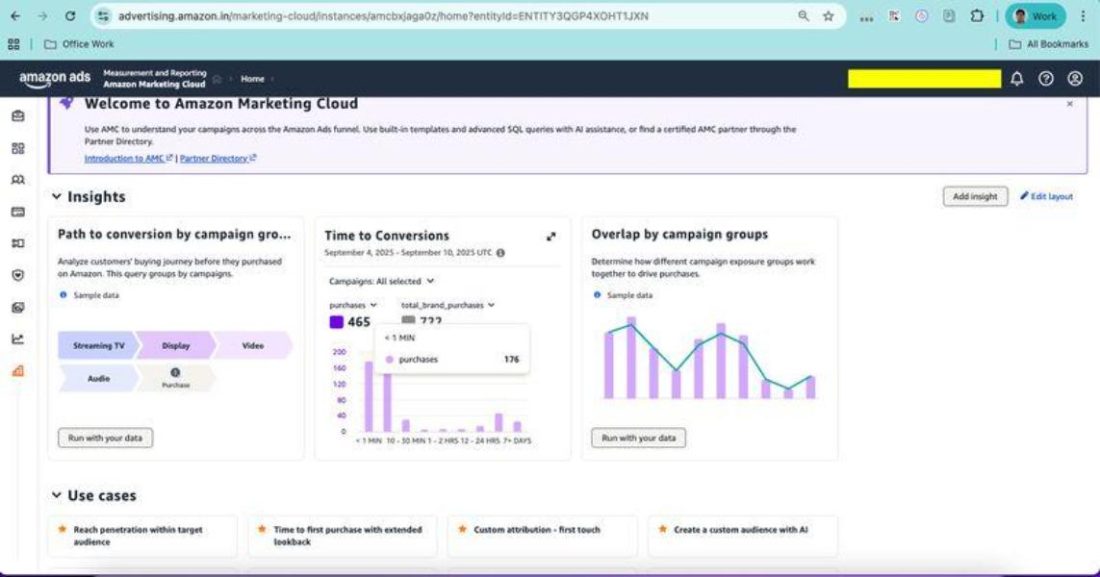Click the Streaming TV path step
1100x577 pixels.
98,346
